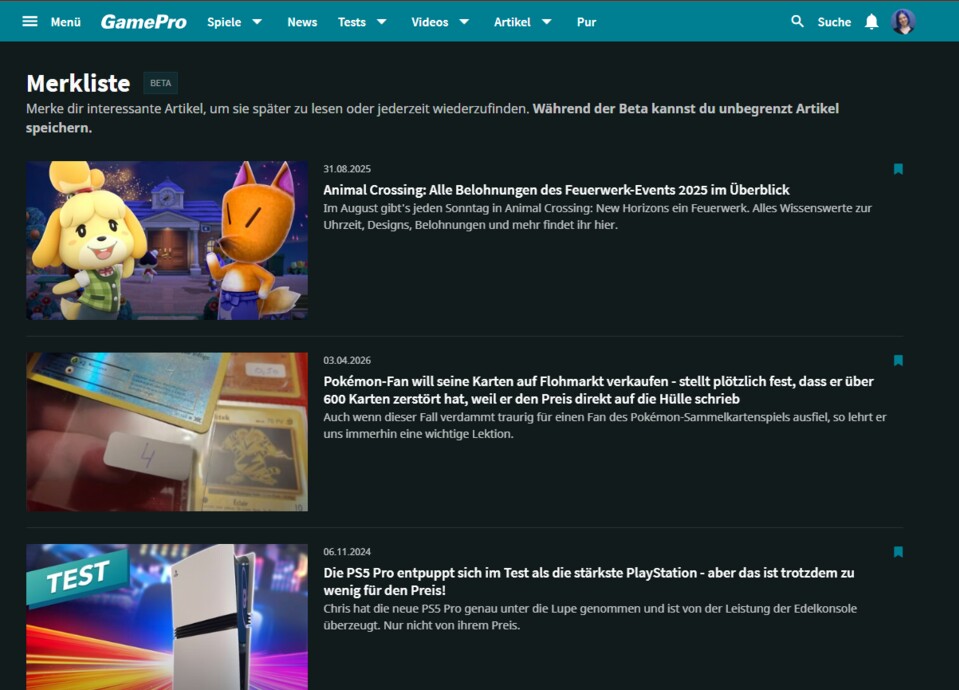Click the search magnifier icon
Screen dimensions: 959x690
tap(797, 21)
